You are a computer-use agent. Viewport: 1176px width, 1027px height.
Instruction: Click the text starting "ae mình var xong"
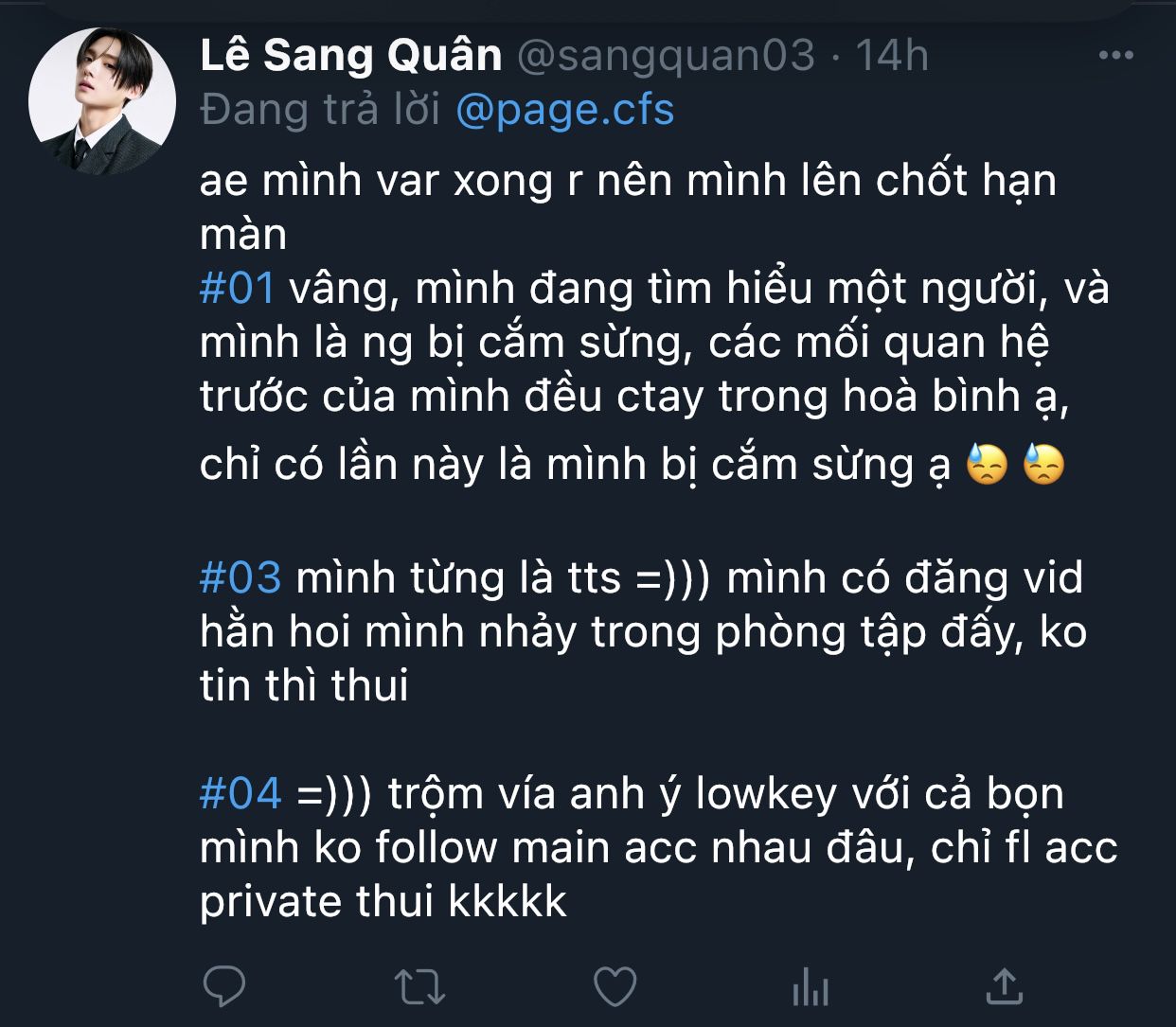click(x=627, y=180)
